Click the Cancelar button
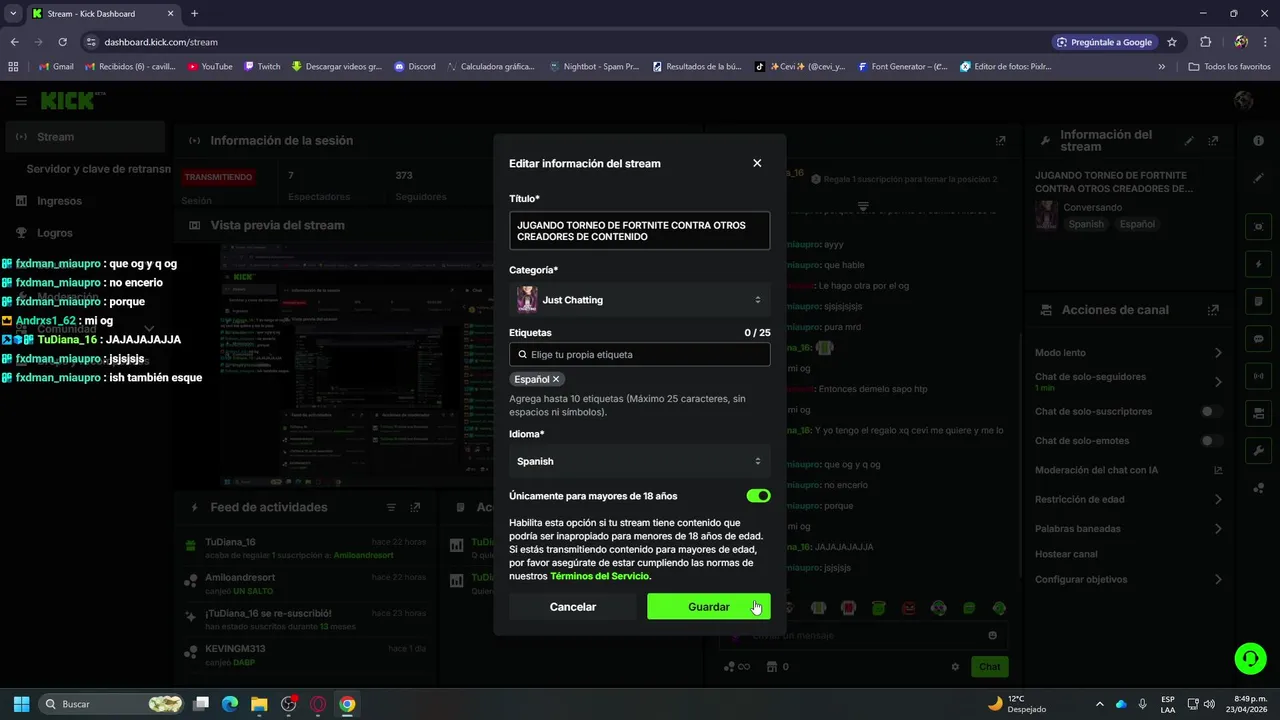Viewport: 1280px width, 720px height. 573,607
